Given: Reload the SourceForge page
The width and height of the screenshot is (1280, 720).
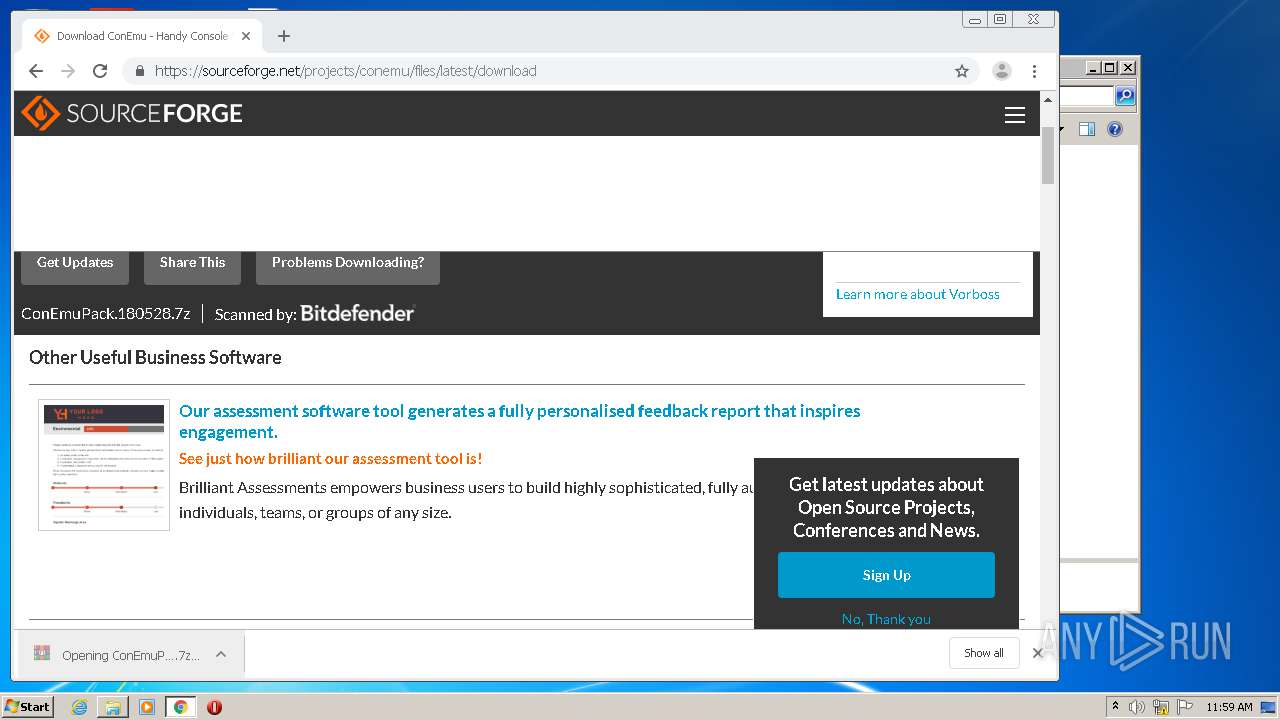Looking at the screenshot, I should tap(100, 71).
